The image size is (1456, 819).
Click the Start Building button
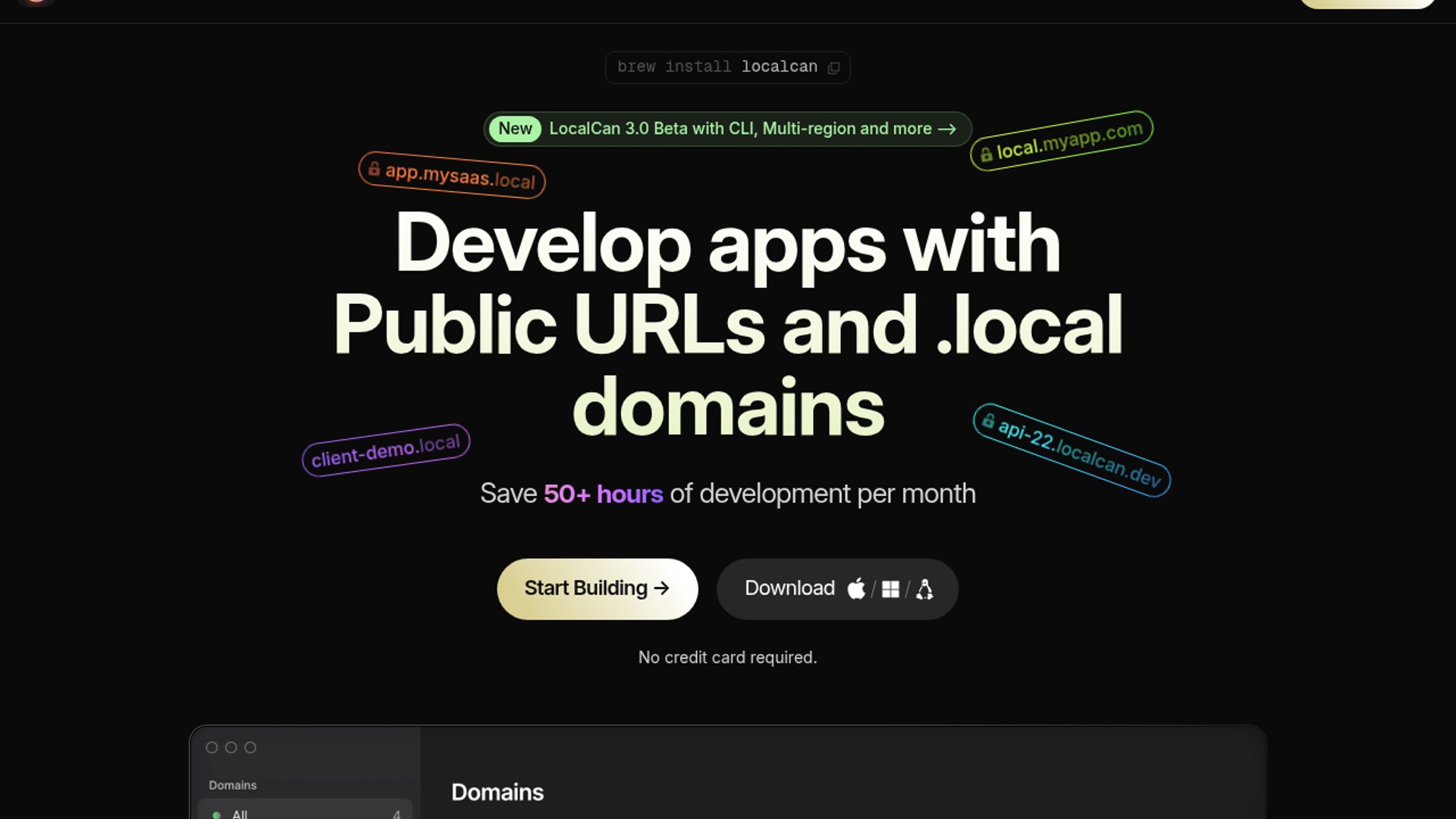click(597, 588)
